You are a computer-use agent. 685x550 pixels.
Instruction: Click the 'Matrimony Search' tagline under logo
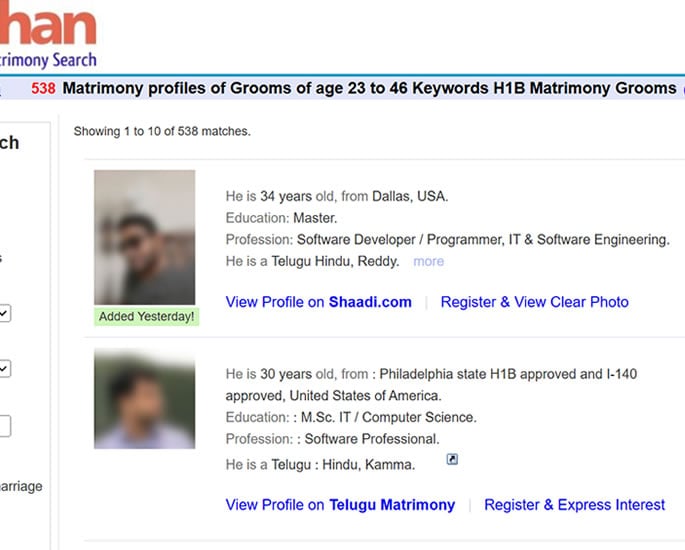click(x=48, y=60)
